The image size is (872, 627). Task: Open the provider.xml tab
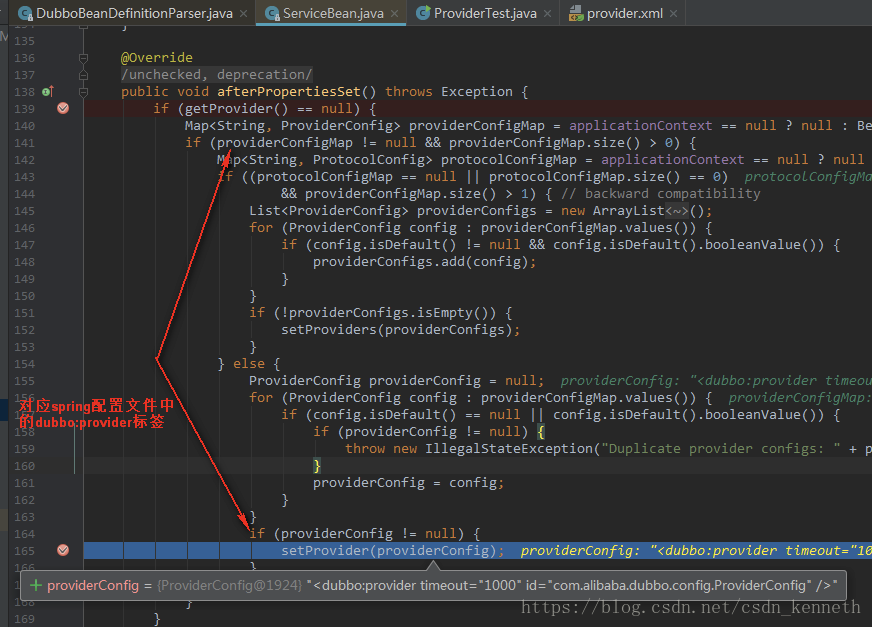(x=625, y=13)
